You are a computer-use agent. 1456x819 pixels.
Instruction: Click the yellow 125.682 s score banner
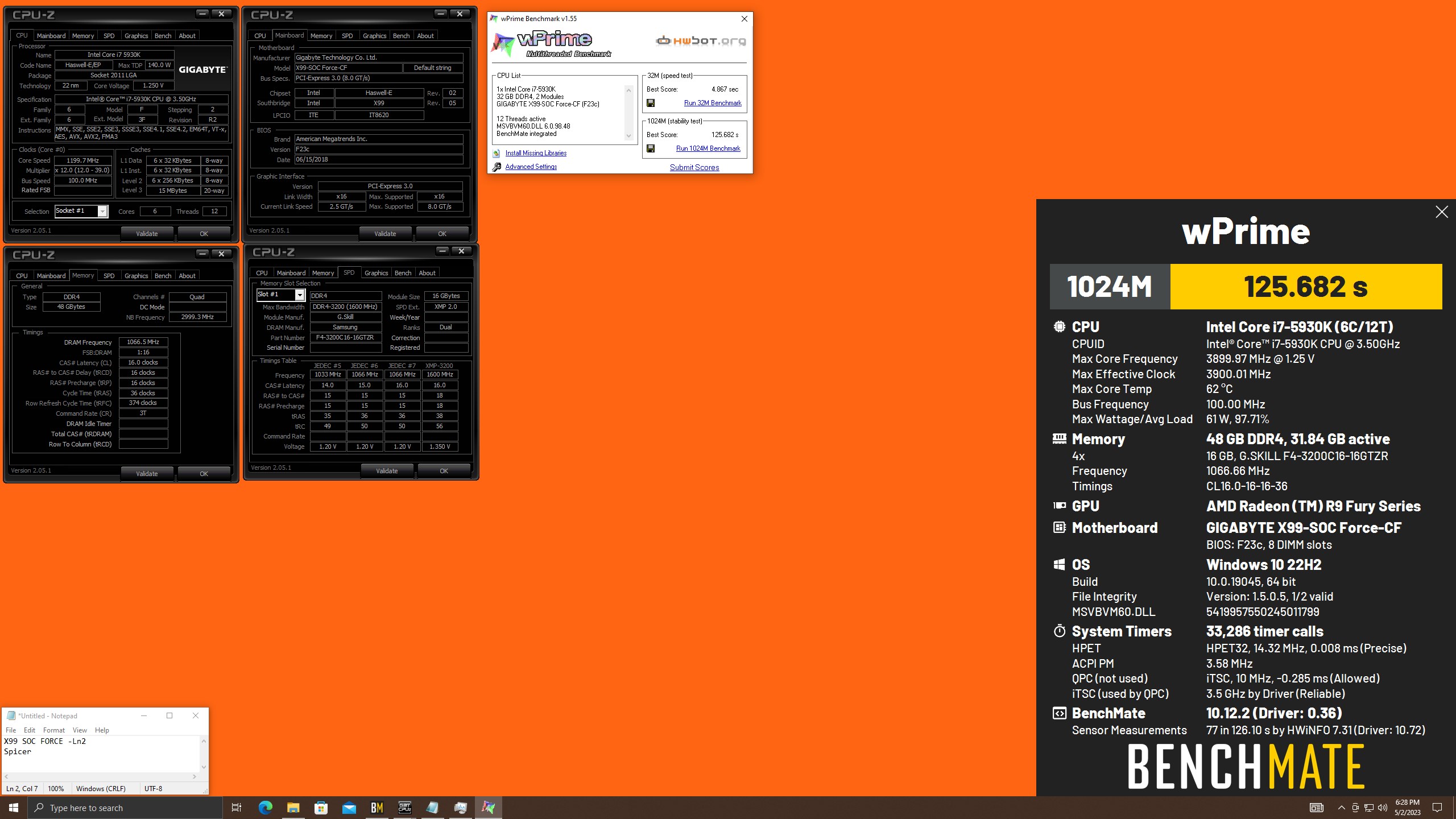(x=1306, y=287)
